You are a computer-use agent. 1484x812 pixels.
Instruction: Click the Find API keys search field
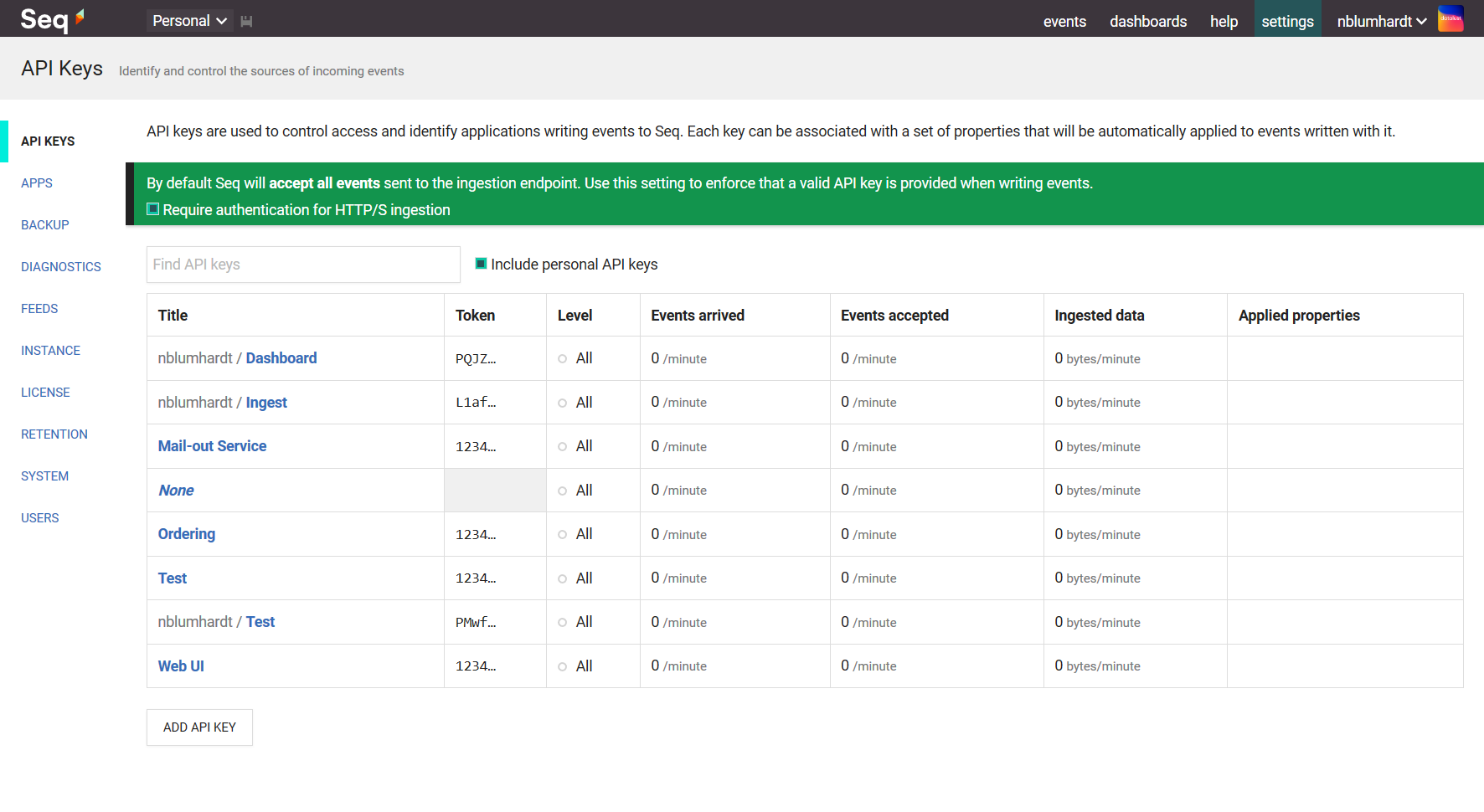(303, 264)
